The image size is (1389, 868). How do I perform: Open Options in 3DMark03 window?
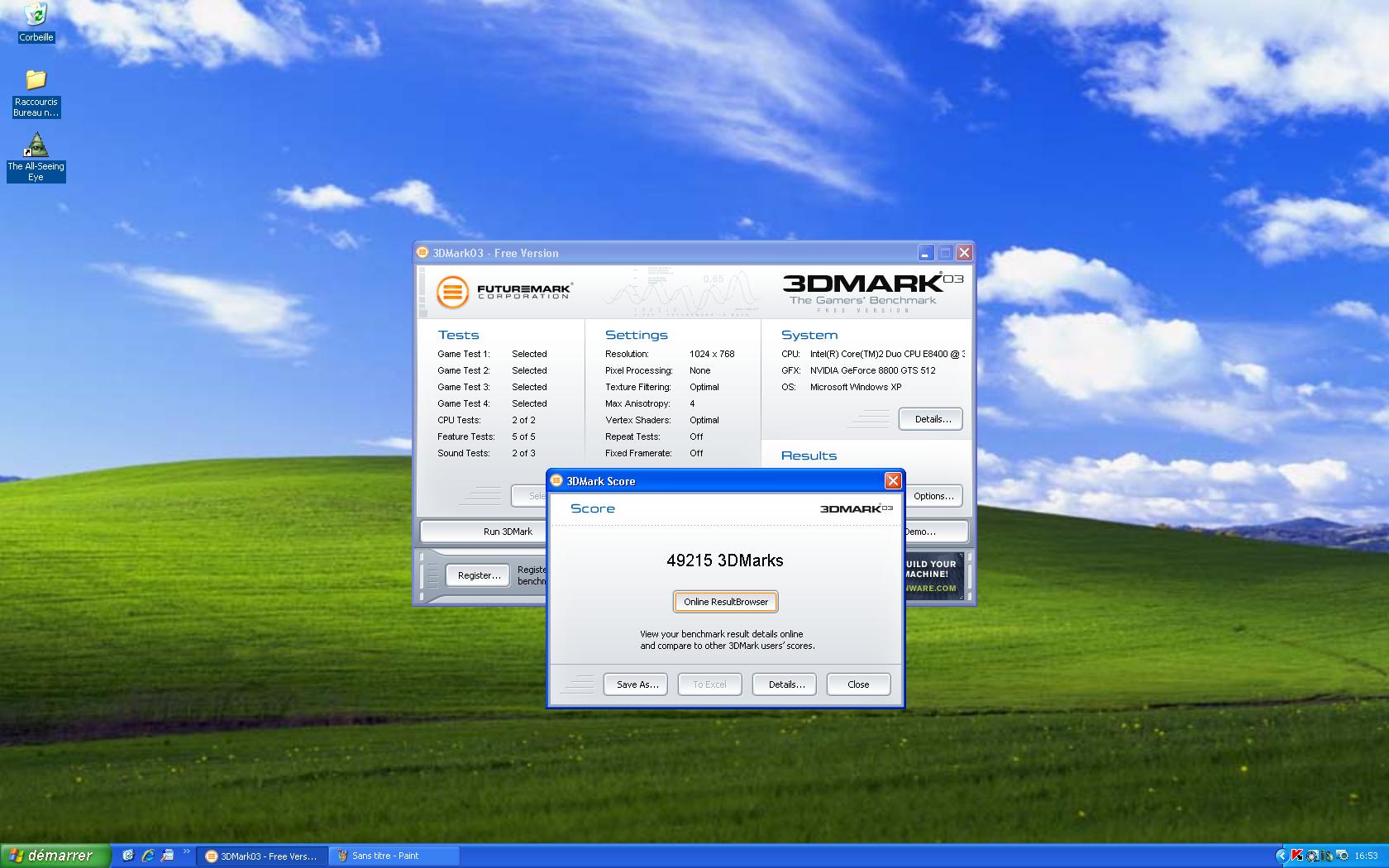pos(933,496)
